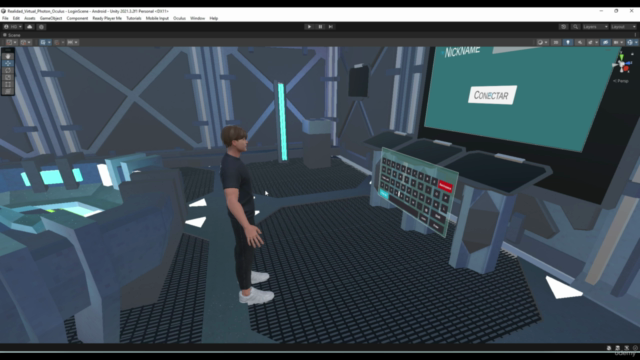Open the Component menu
Screen dimensions: 640x360
point(77,18)
